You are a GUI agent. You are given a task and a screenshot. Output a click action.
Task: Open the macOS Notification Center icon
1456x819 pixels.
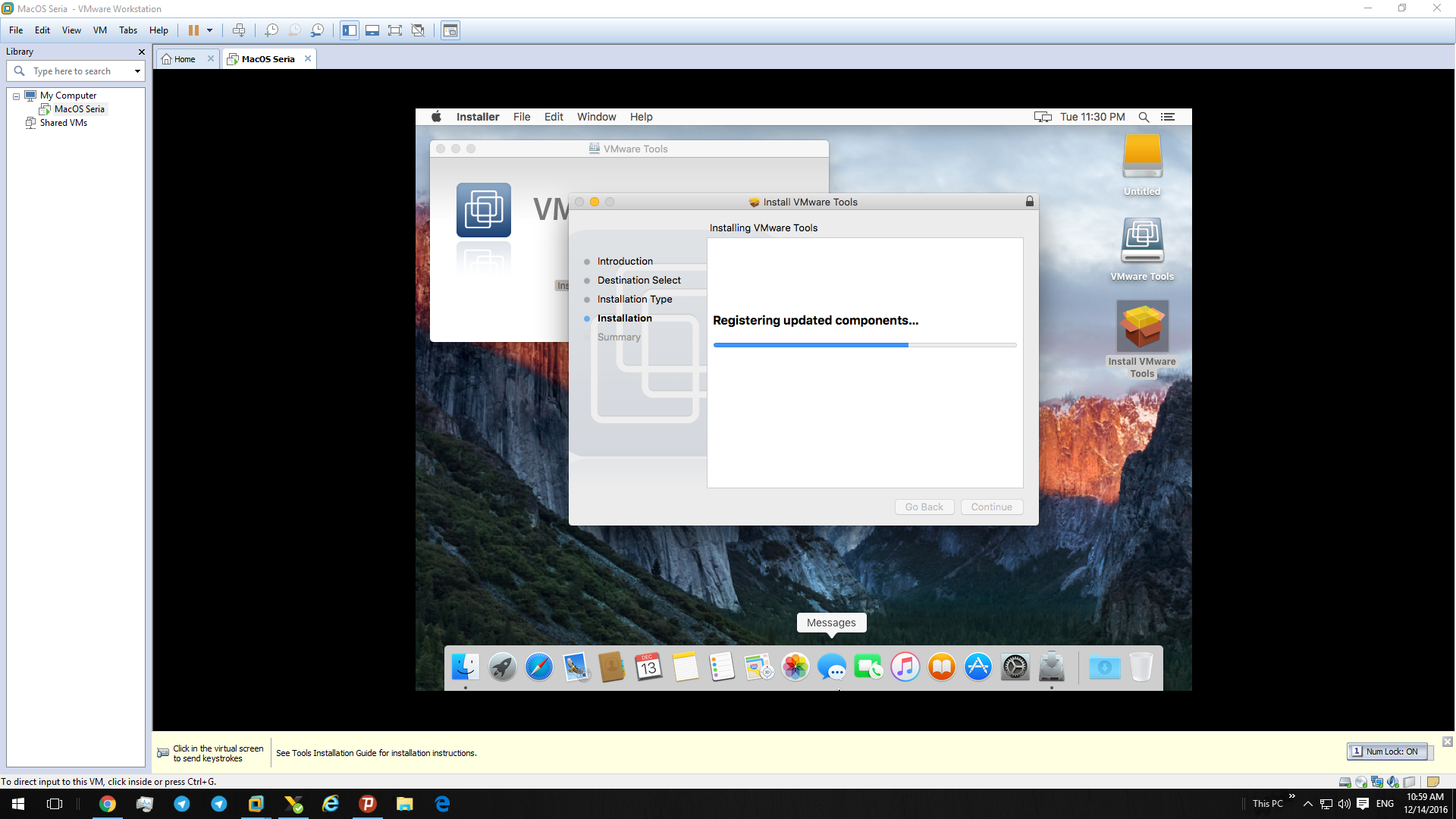pos(1168,117)
